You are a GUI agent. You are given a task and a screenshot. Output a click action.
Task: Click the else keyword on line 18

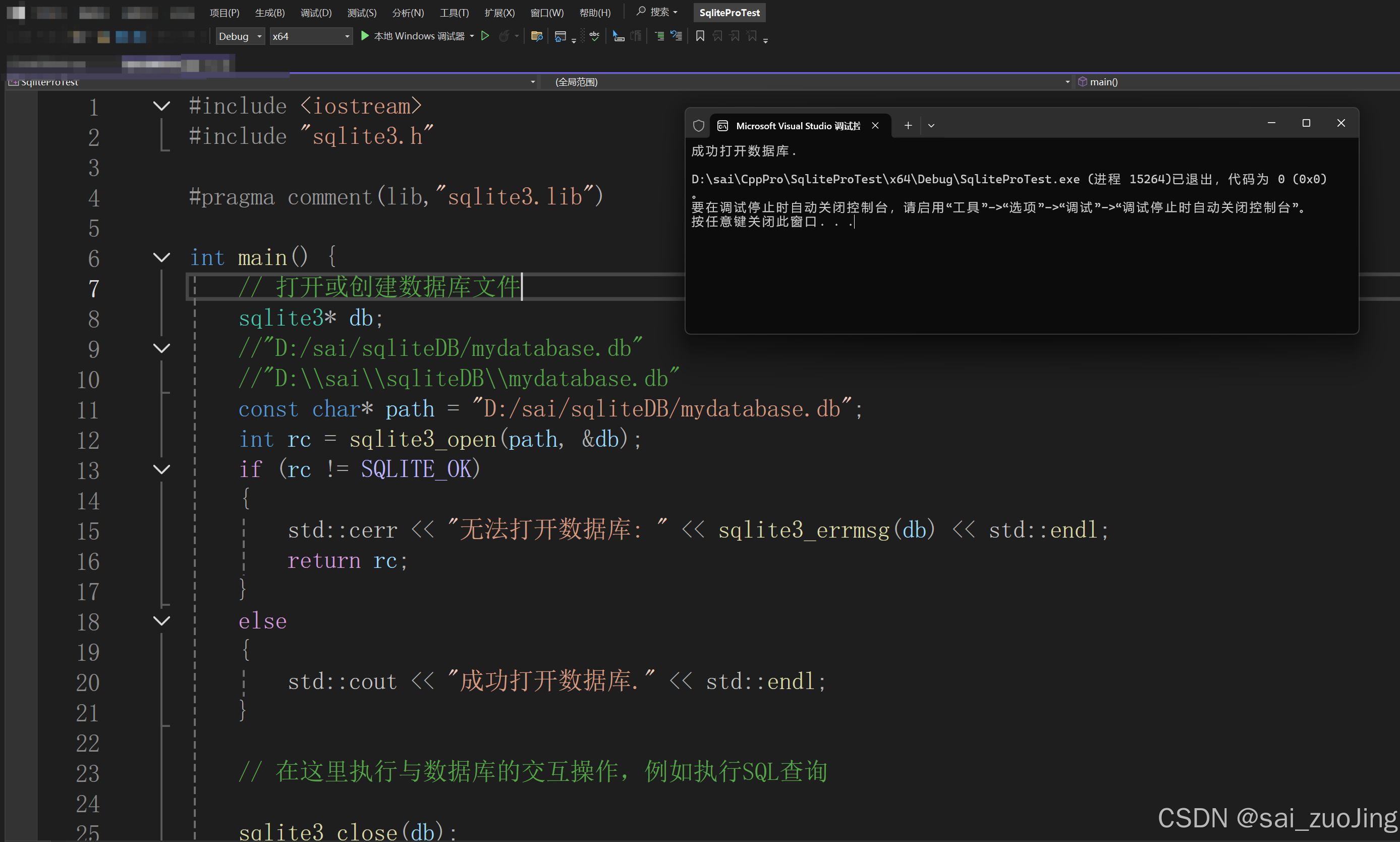pyautogui.click(x=262, y=621)
